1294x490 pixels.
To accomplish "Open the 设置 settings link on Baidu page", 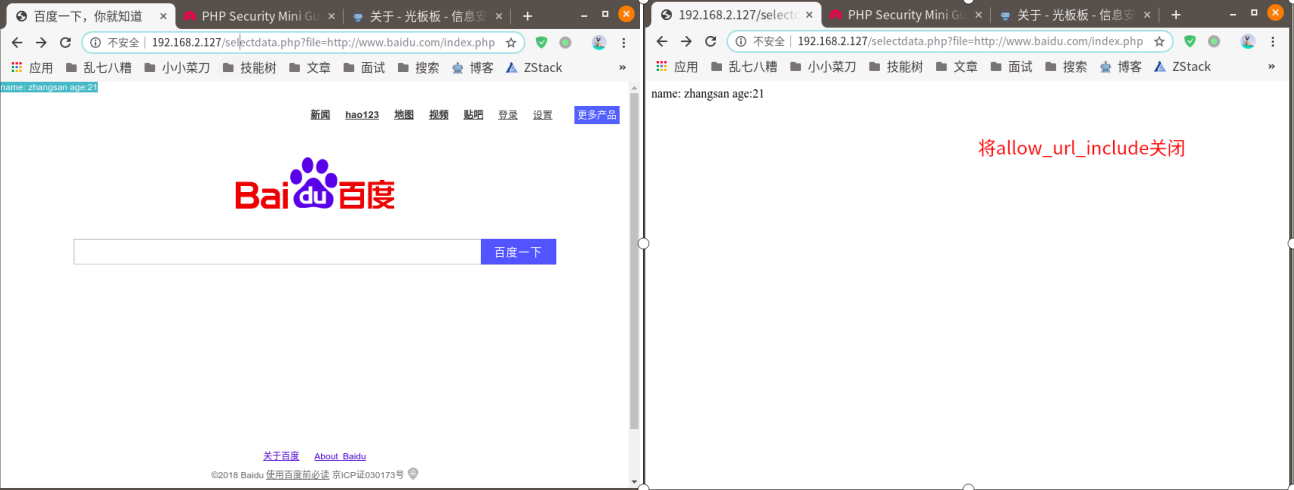I will pyautogui.click(x=543, y=115).
